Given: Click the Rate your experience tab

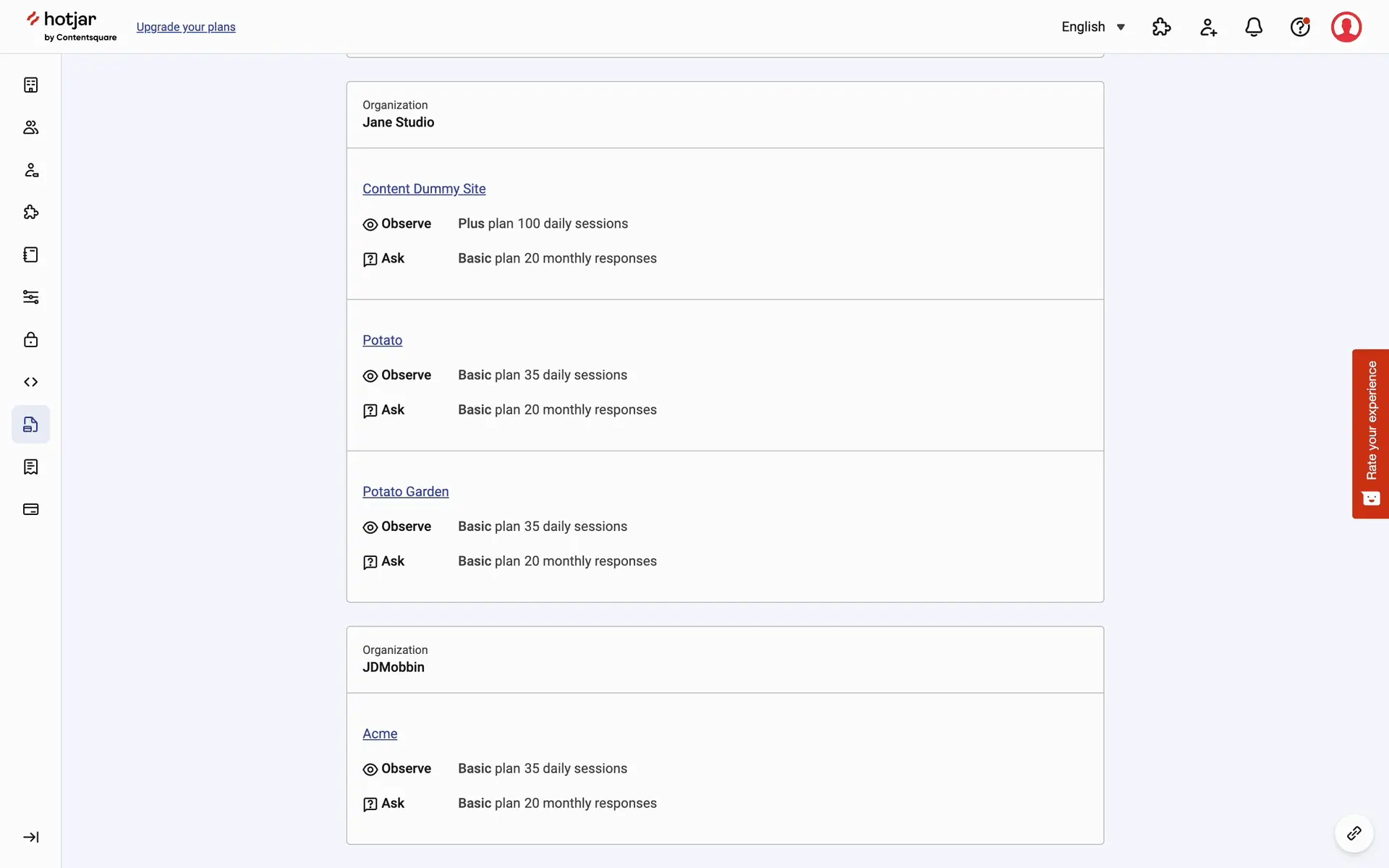Looking at the screenshot, I should [x=1370, y=433].
